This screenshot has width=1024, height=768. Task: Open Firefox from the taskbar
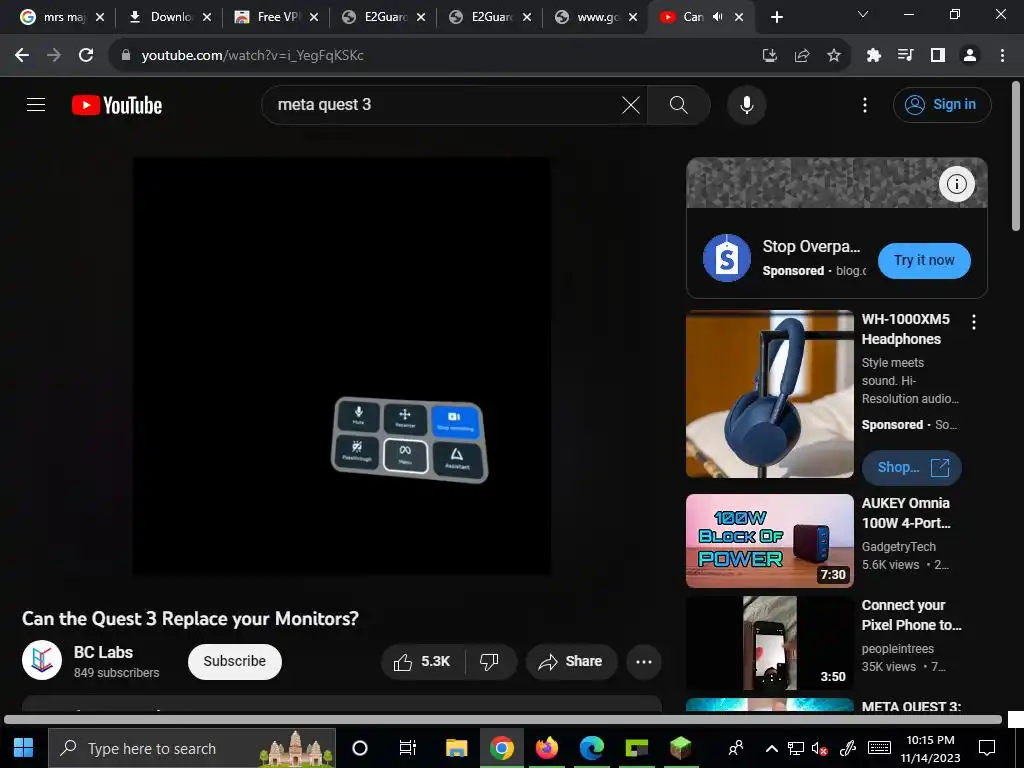547,748
